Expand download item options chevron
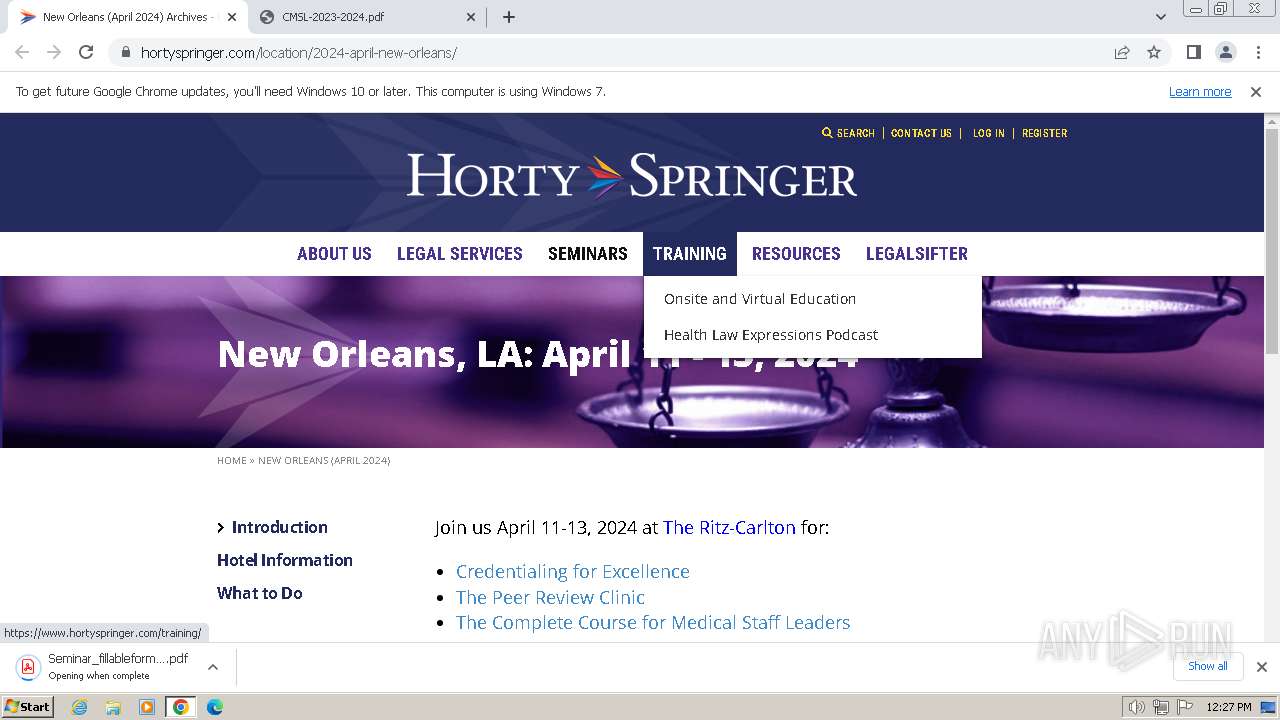This screenshot has height=720, width=1280. [x=212, y=666]
